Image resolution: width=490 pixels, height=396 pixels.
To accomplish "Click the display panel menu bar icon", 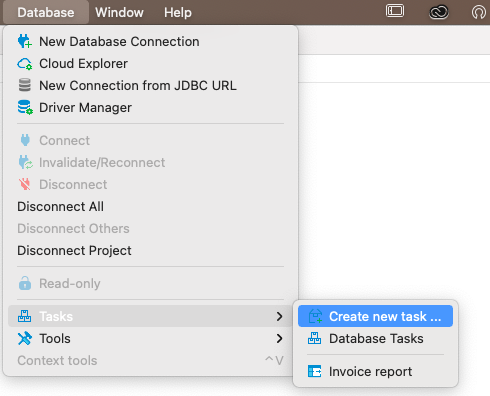I will [x=395, y=11].
